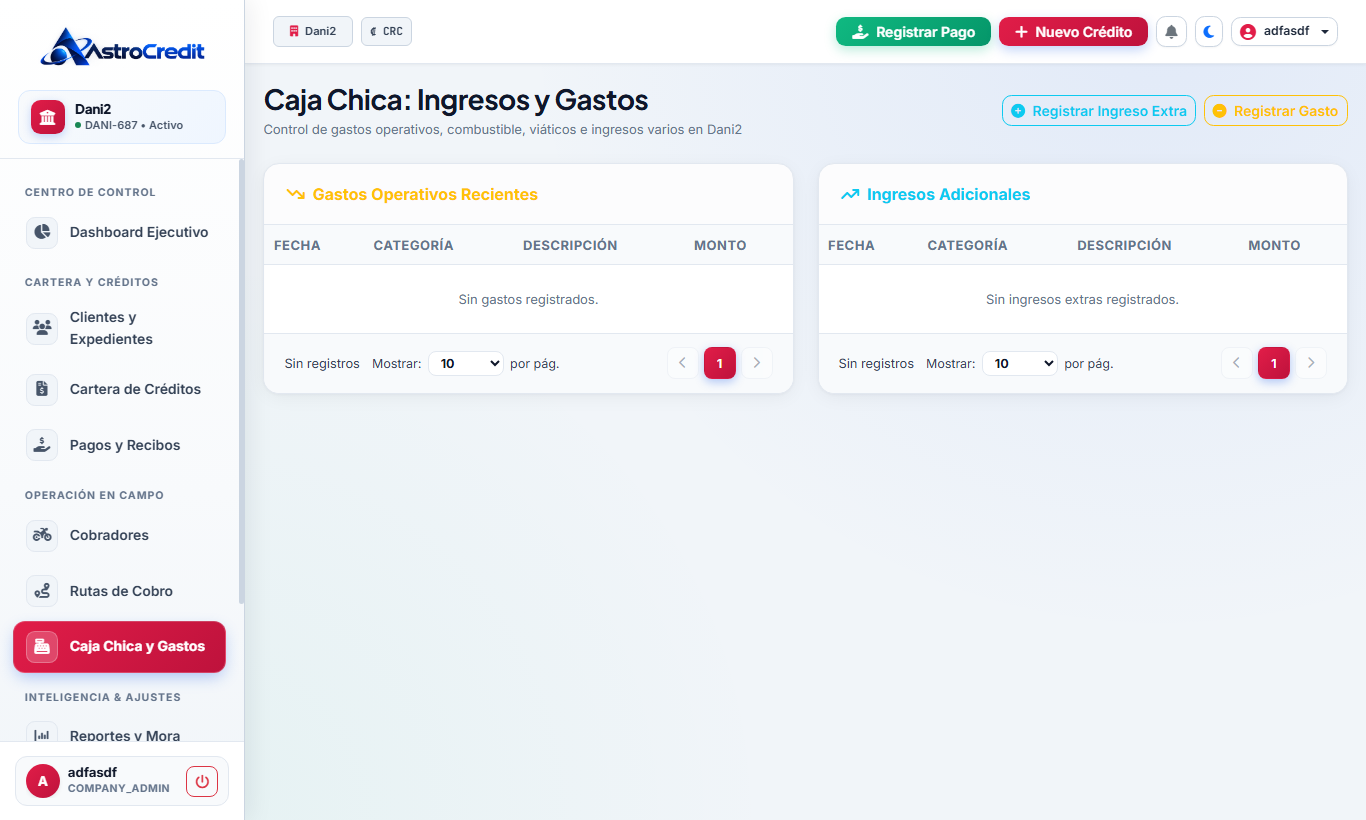Click the Dani2 chip in the header
1366x820 pixels.
click(313, 31)
